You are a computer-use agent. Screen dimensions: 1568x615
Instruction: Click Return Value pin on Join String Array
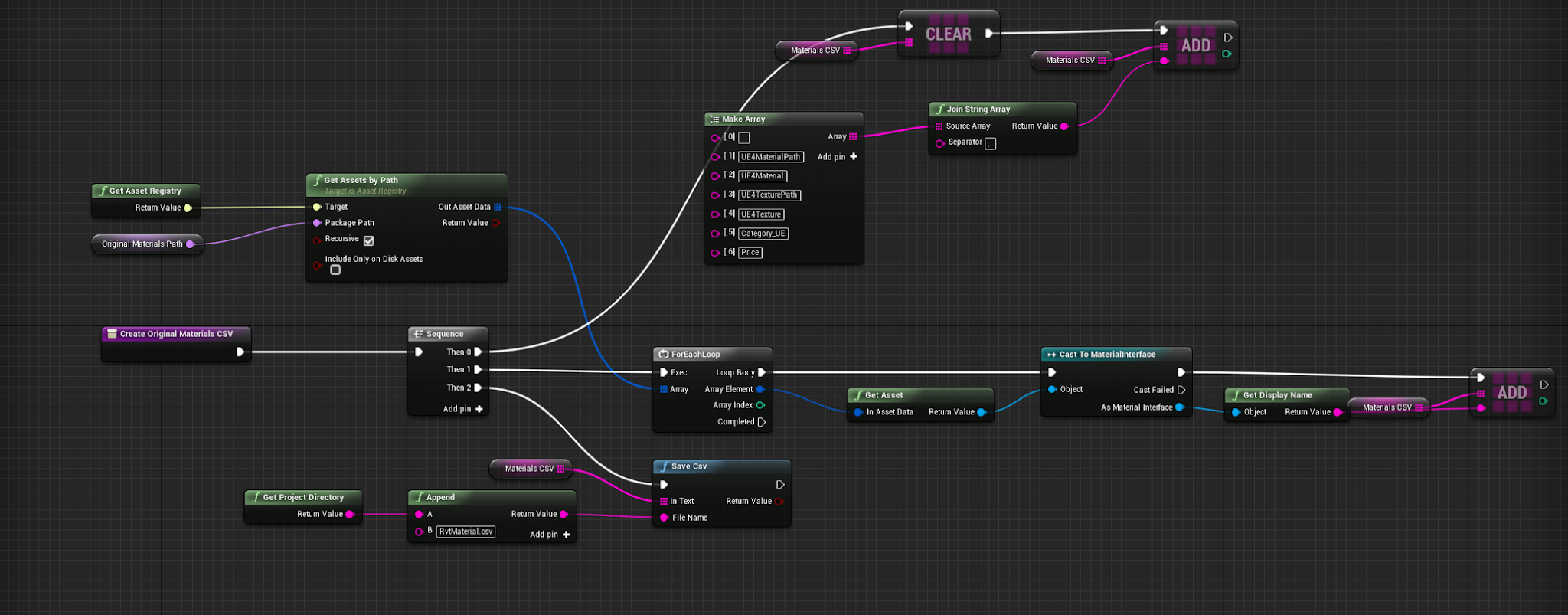click(1064, 126)
